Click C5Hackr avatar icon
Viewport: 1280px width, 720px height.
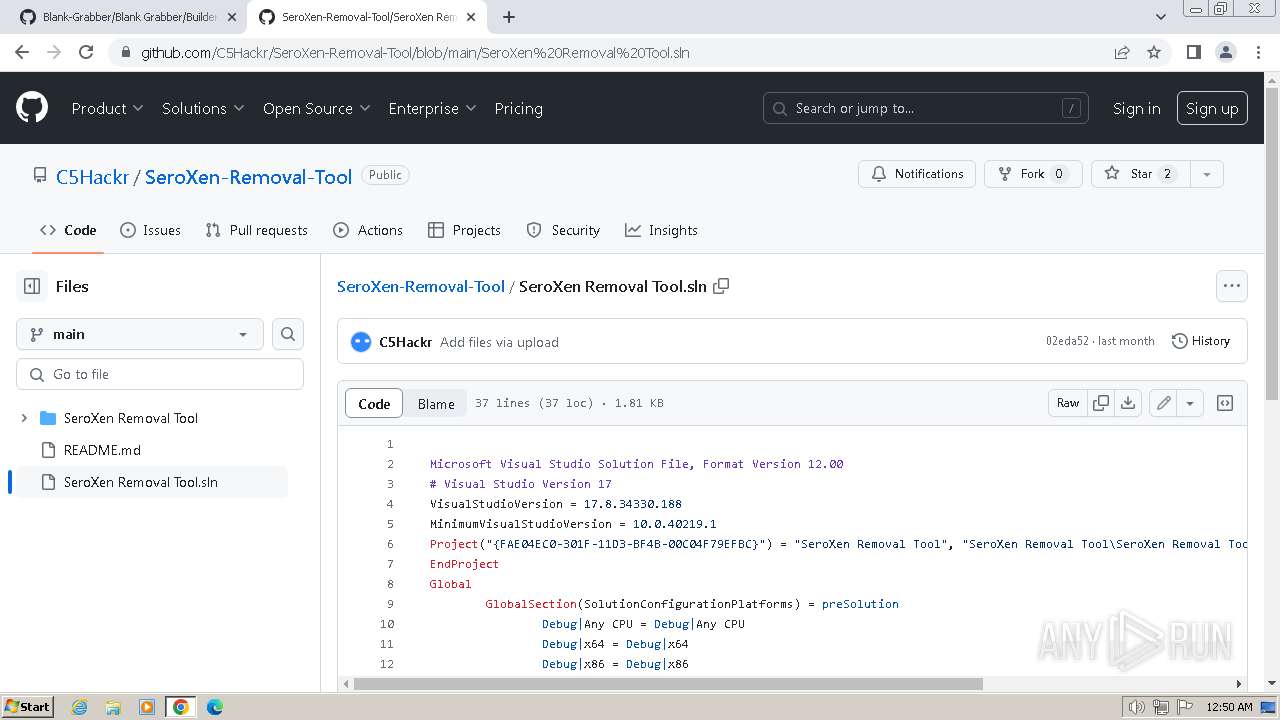(x=361, y=342)
